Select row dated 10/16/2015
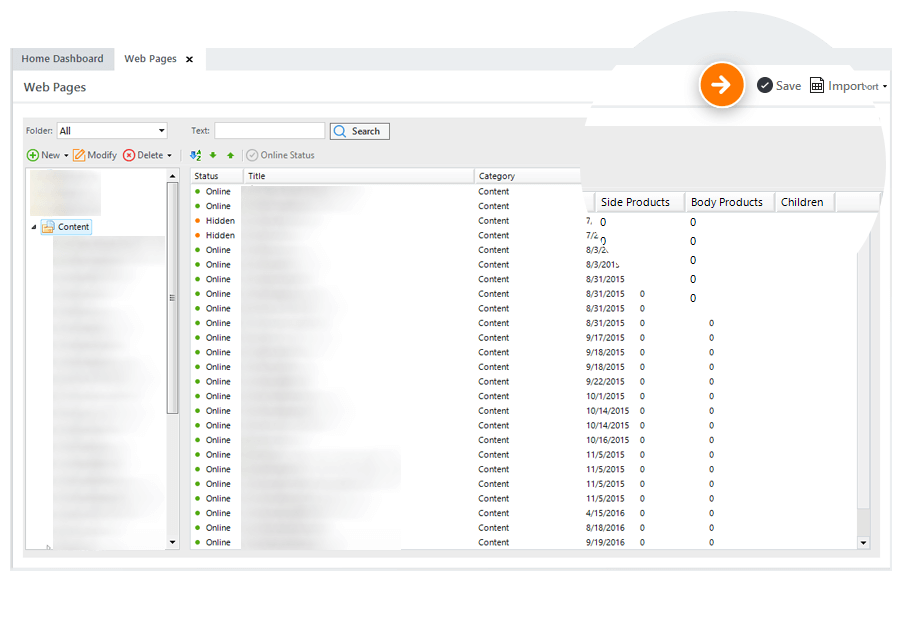The height and width of the screenshot is (620, 900). [x=525, y=440]
